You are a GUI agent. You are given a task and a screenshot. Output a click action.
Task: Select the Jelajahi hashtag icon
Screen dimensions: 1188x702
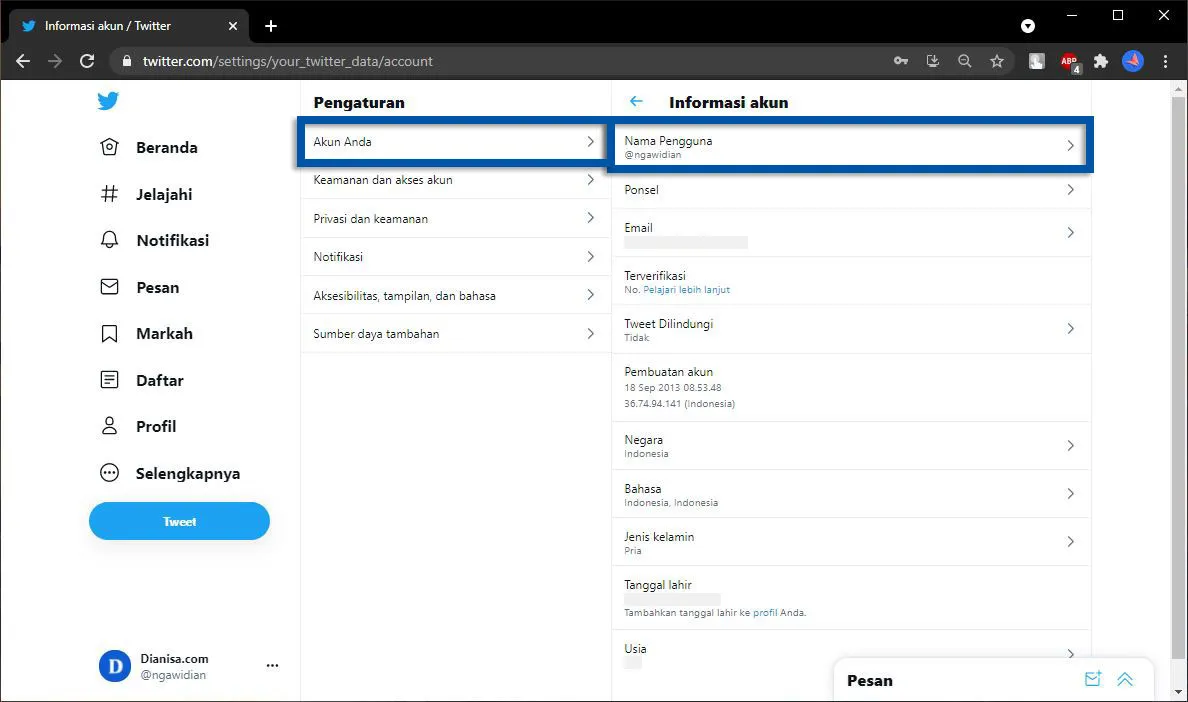tap(108, 194)
